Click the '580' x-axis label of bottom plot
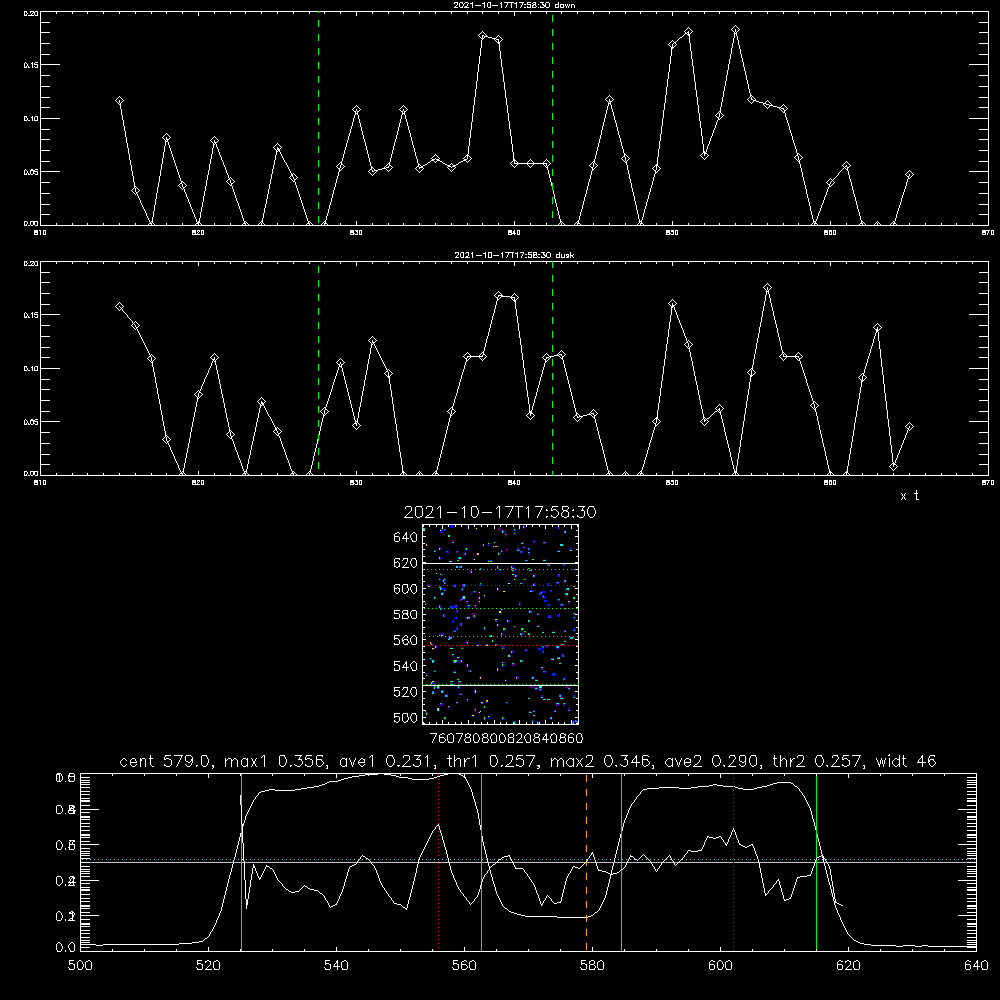The image size is (1000, 1000). point(592,966)
